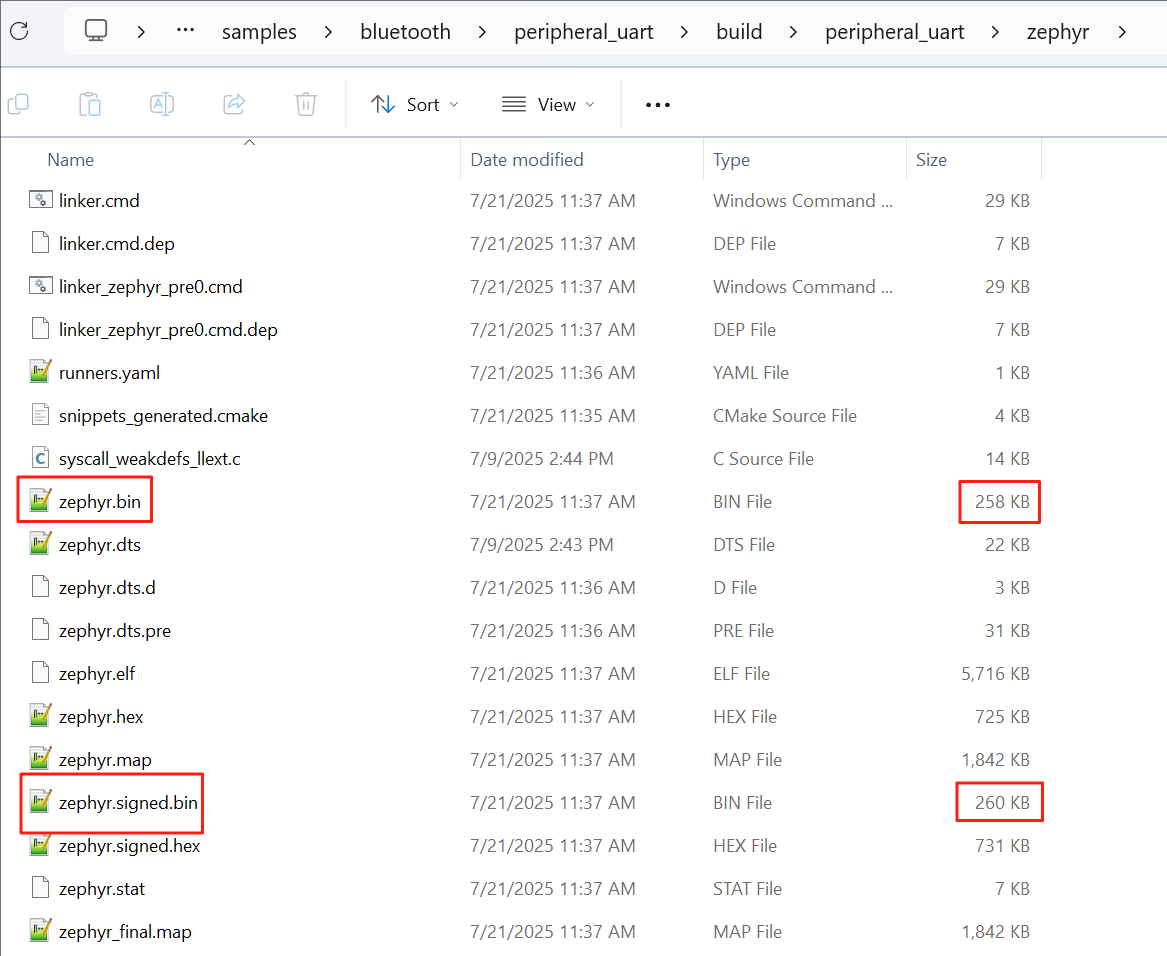Expand chevron before the build breadcrumb
This screenshot has width=1167, height=956.
684,32
